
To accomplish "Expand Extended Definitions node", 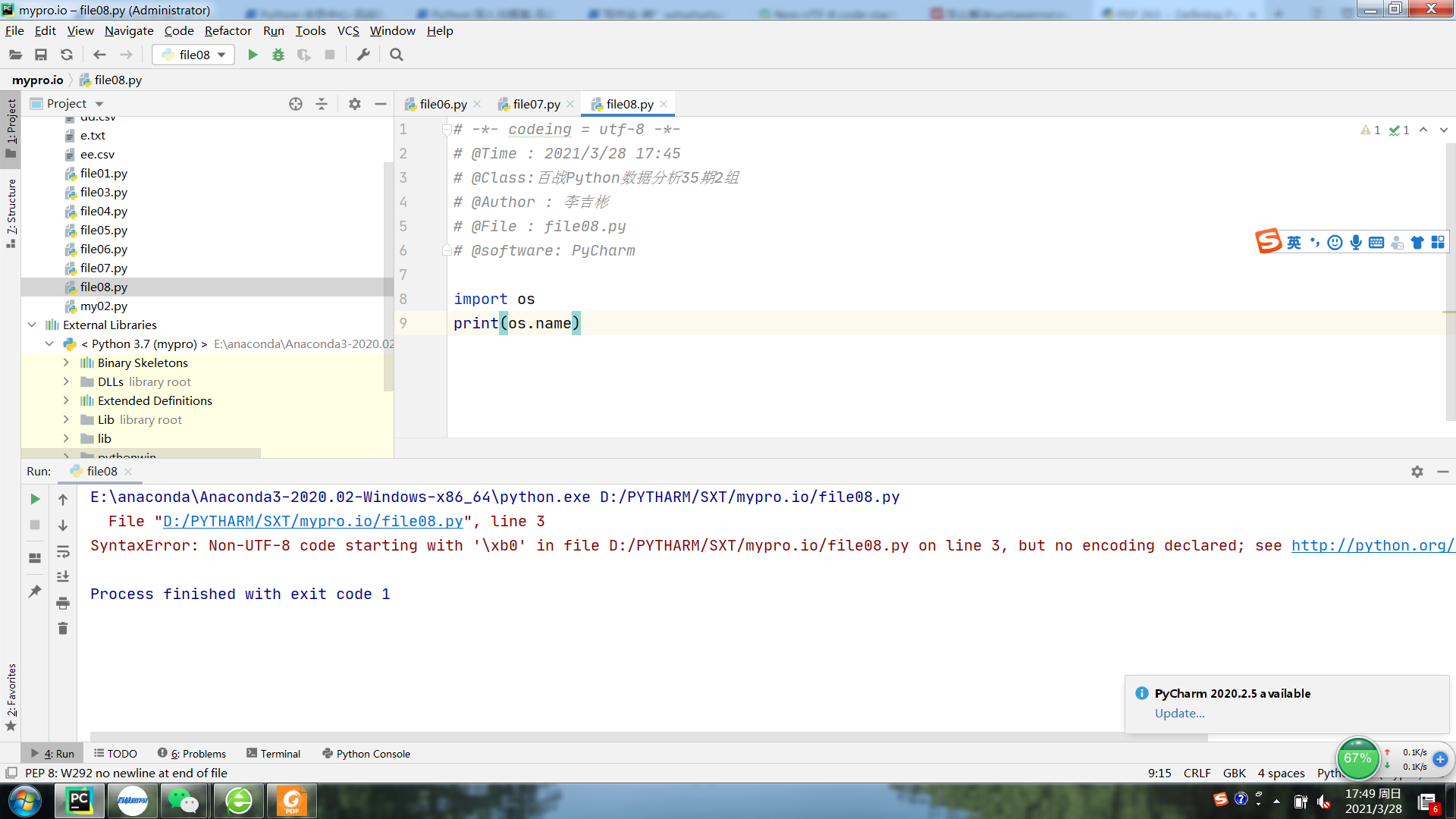I will (x=66, y=400).
